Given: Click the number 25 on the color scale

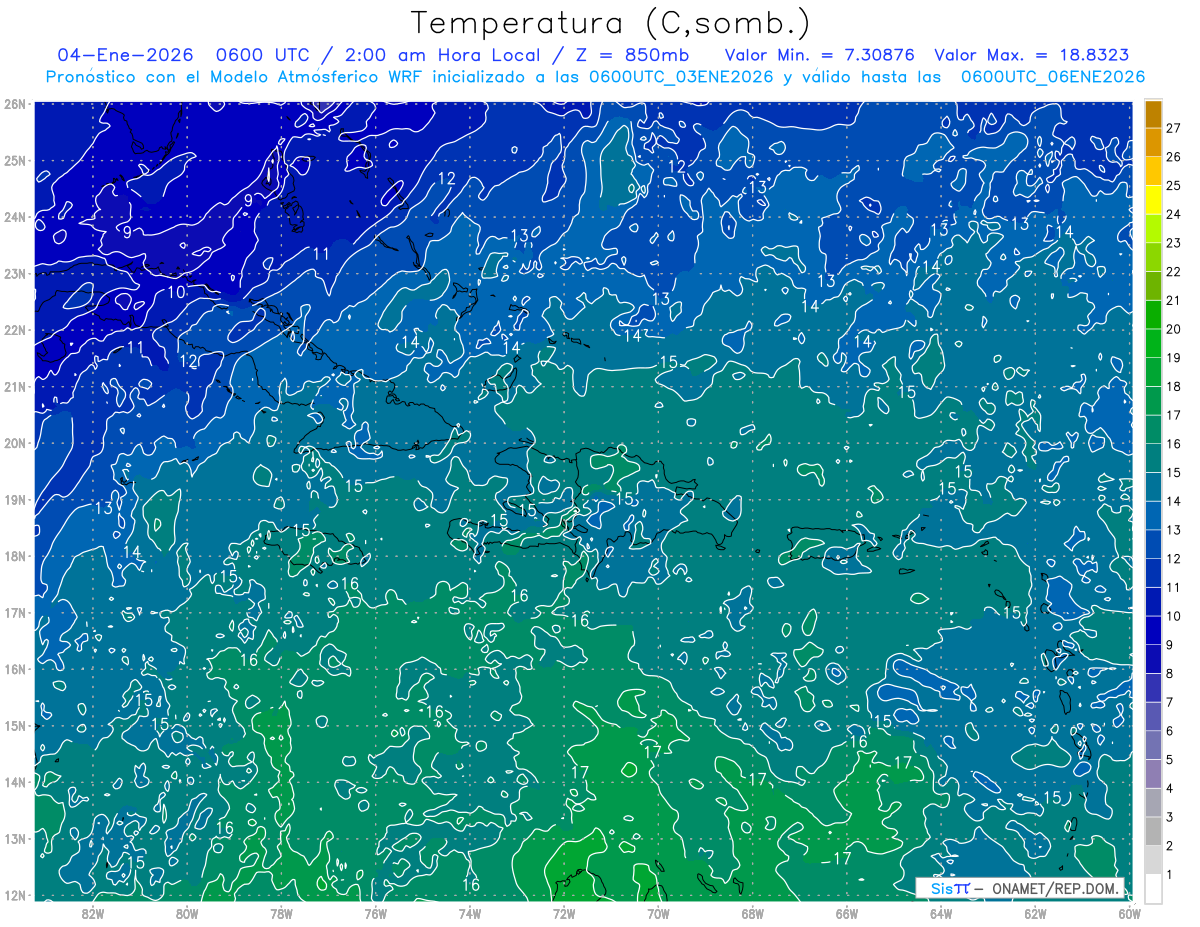Looking at the screenshot, I should click(x=1173, y=186).
